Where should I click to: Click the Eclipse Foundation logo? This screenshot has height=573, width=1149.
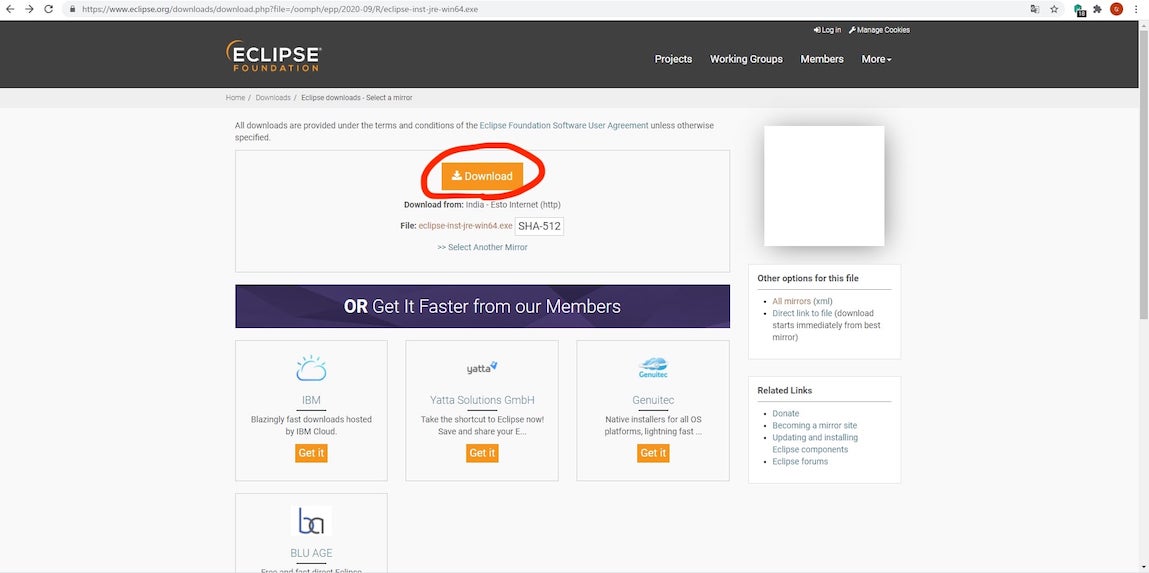[273, 56]
